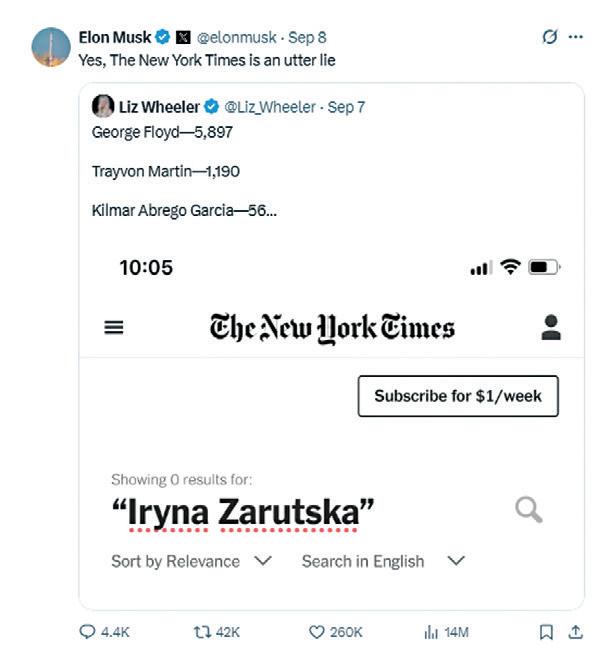Image resolution: width=609 pixels, height=654 pixels.
Task: Click the search magnifier icon
Action: tap(529, 510)
